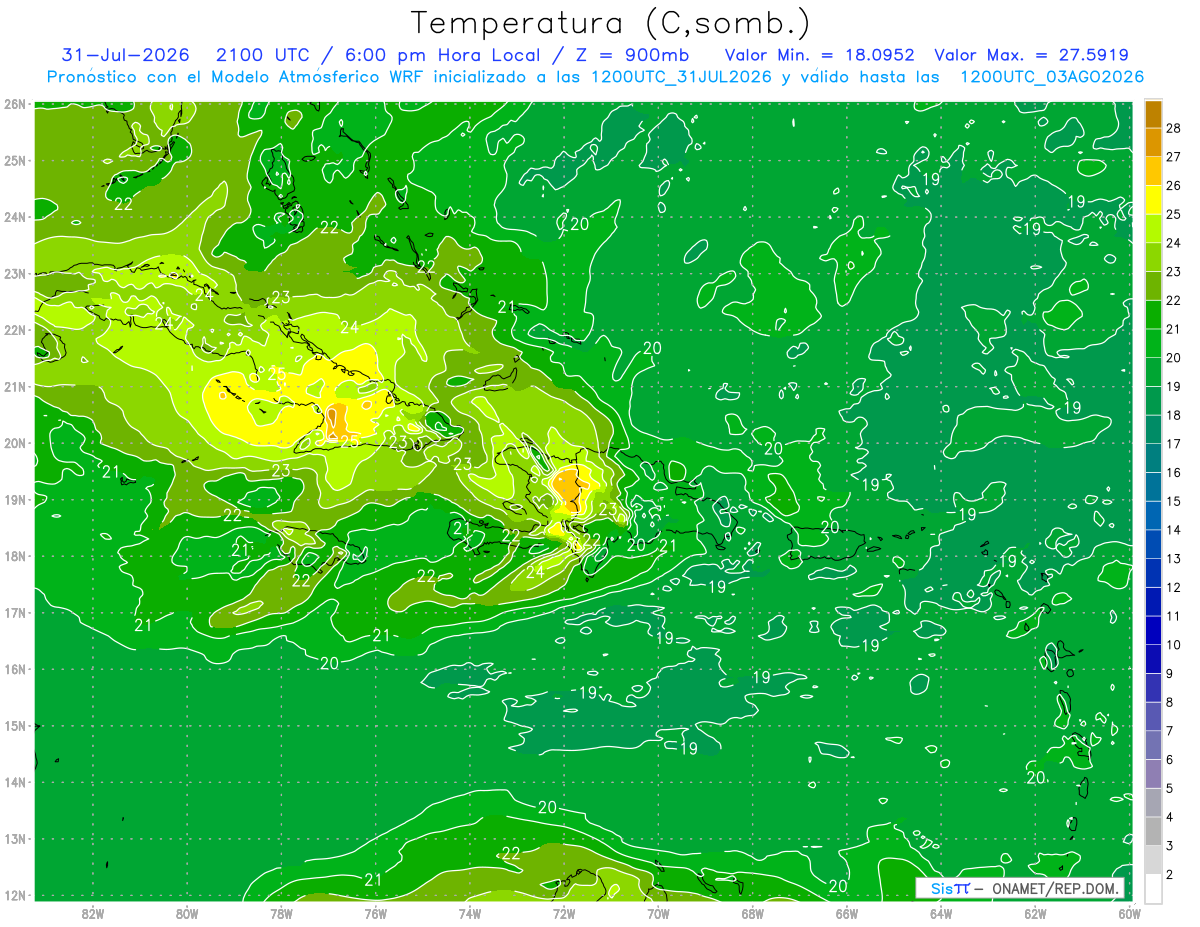Click the legend swatch between values 5 and 6

1153,774
